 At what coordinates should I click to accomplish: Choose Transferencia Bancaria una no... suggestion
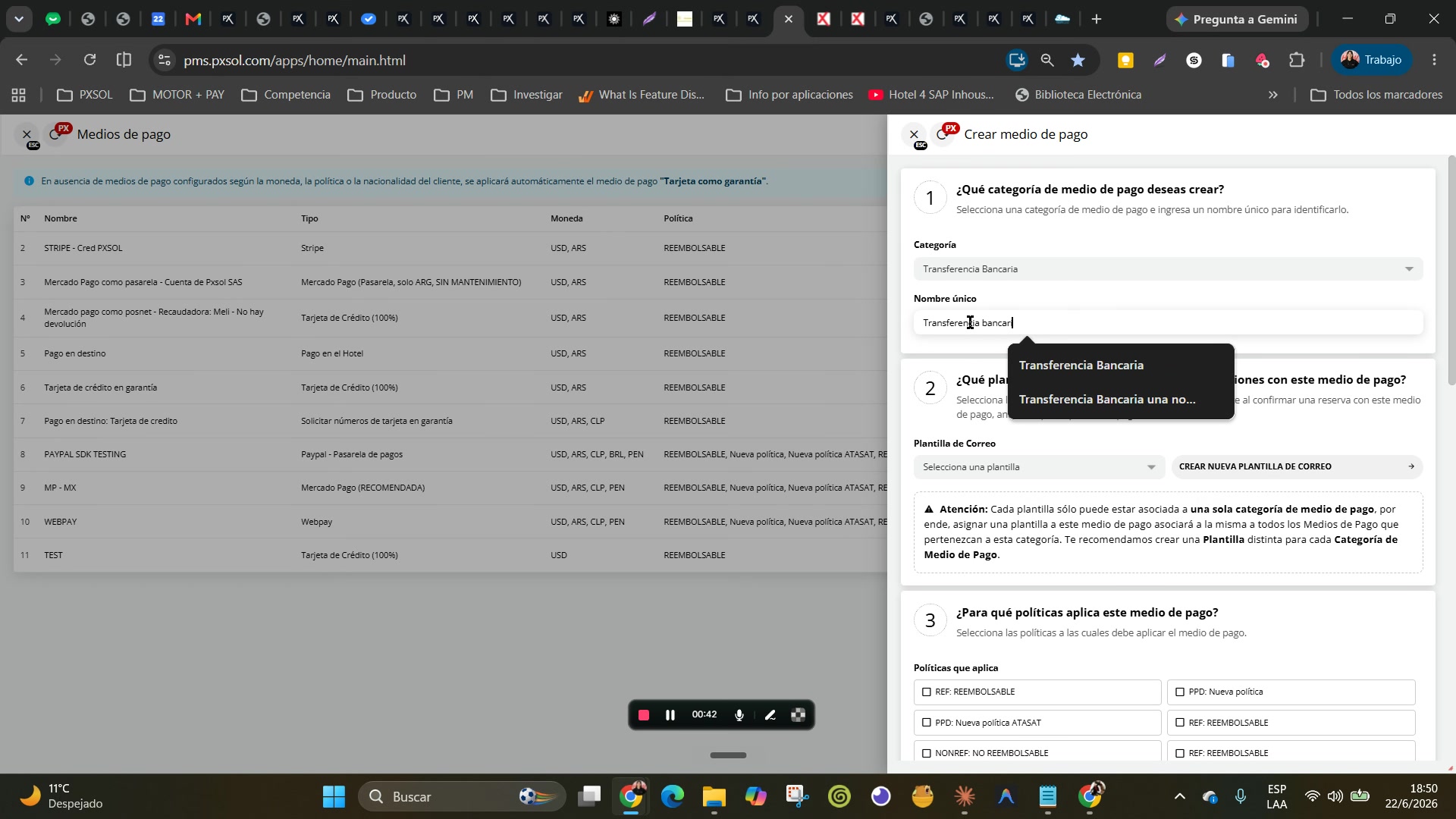(x=1121, y=400)
